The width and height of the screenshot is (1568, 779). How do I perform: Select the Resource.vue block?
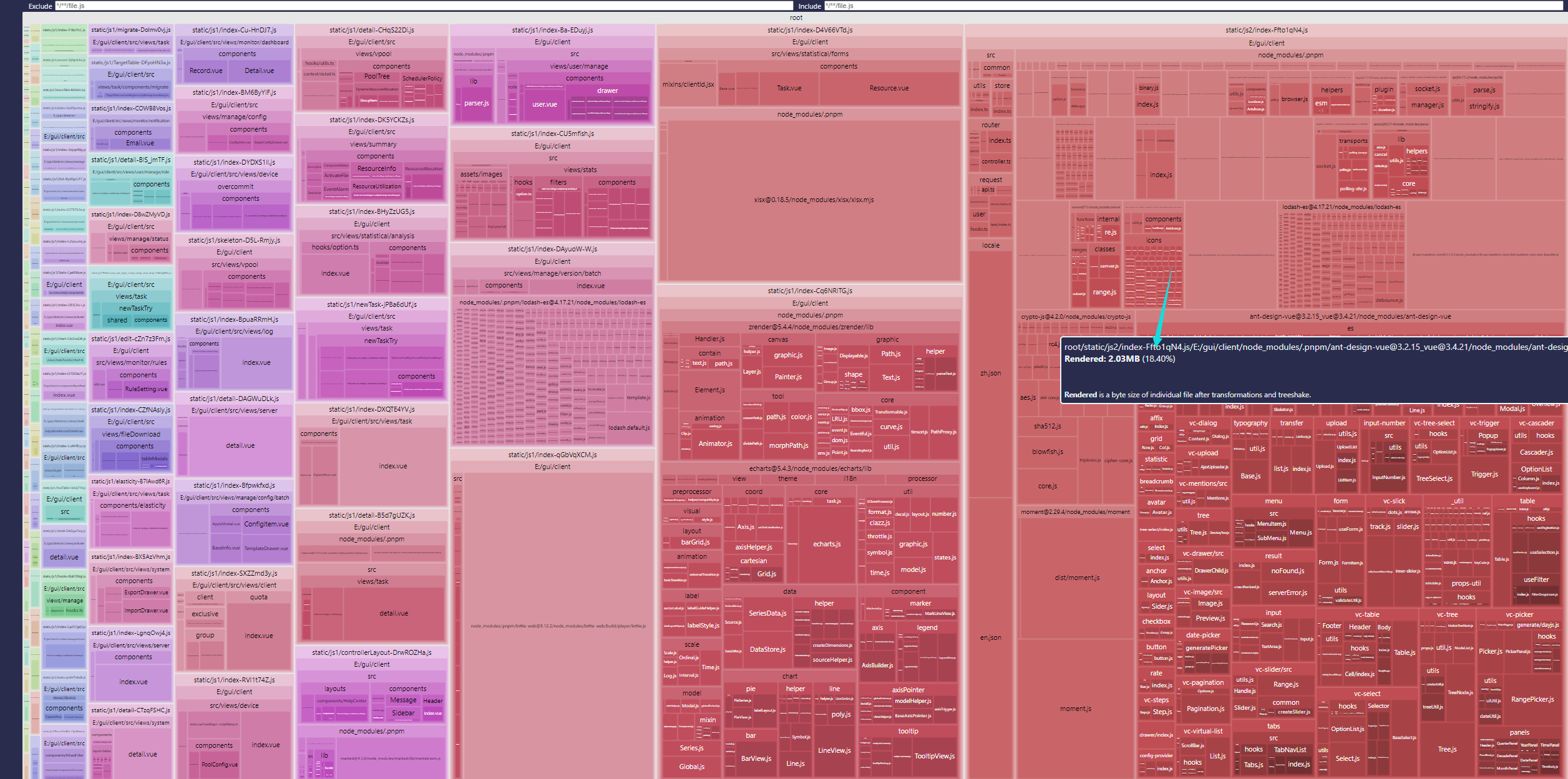(x=889, y=89)
